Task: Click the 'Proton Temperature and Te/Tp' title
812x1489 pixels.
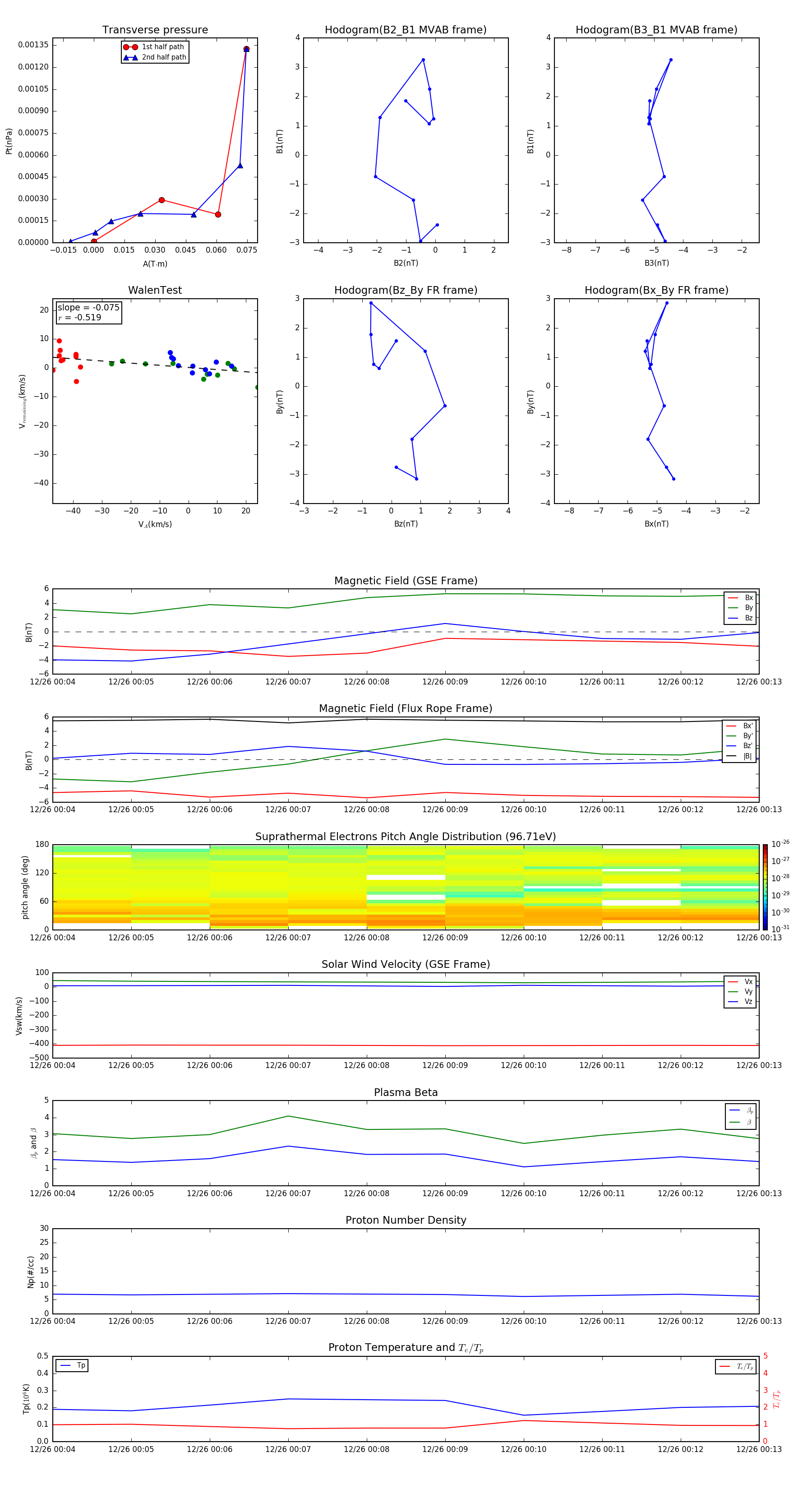Action: coord(406,1347)
